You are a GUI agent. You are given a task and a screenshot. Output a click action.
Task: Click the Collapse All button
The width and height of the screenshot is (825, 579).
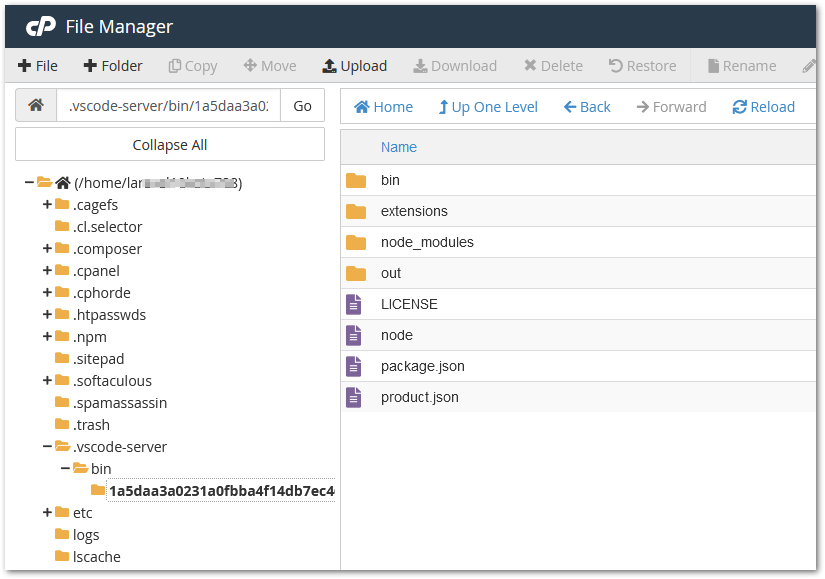pyautogui.click(x=170, y=145)
